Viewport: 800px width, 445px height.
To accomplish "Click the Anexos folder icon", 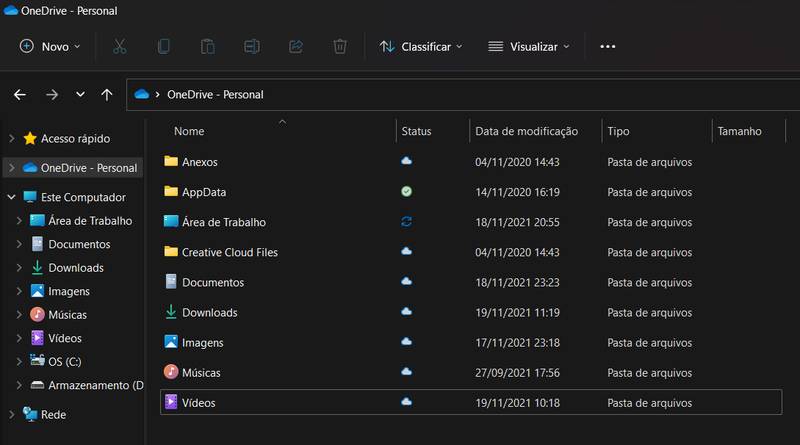I will pos(171,161).
